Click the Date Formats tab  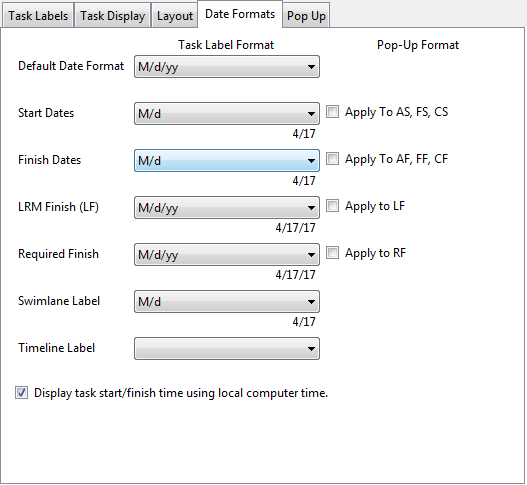(x=240, y=14)
